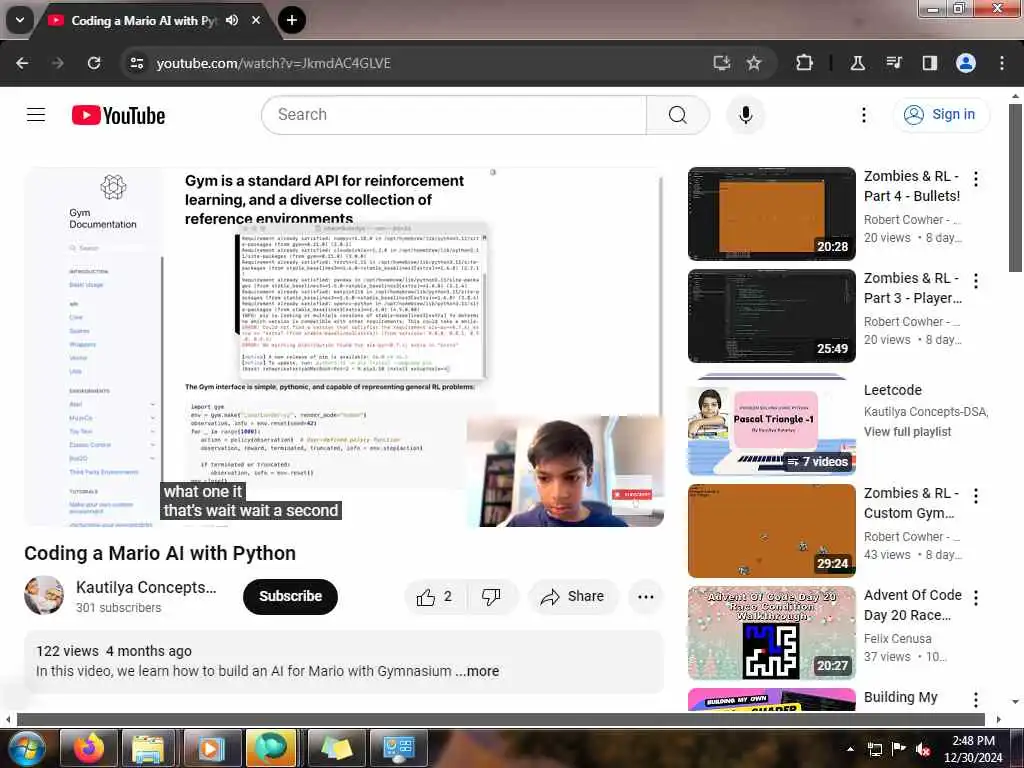Show hidden system tray icons arrow
The height and width of the screenshot is (768, 1024).
pyautogui.click(x=850, y=749)
